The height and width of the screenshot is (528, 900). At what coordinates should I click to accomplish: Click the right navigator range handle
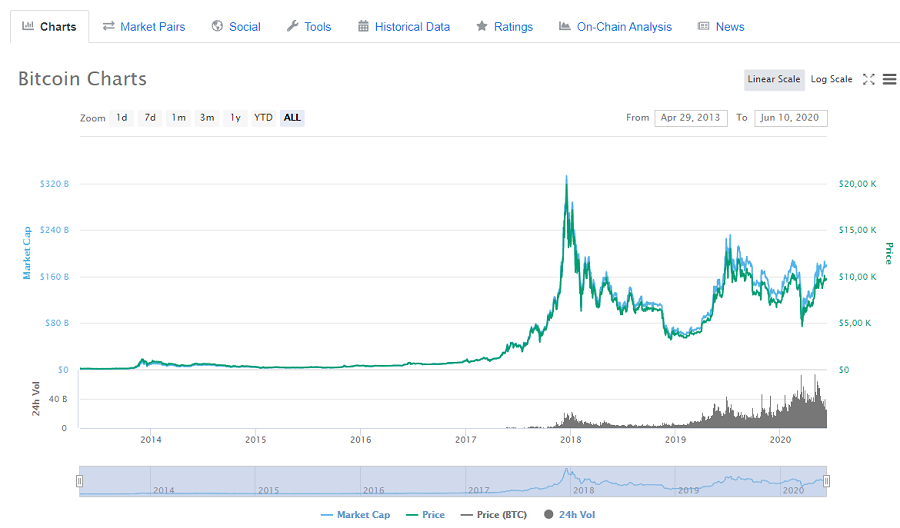click(x=827, y=481)
